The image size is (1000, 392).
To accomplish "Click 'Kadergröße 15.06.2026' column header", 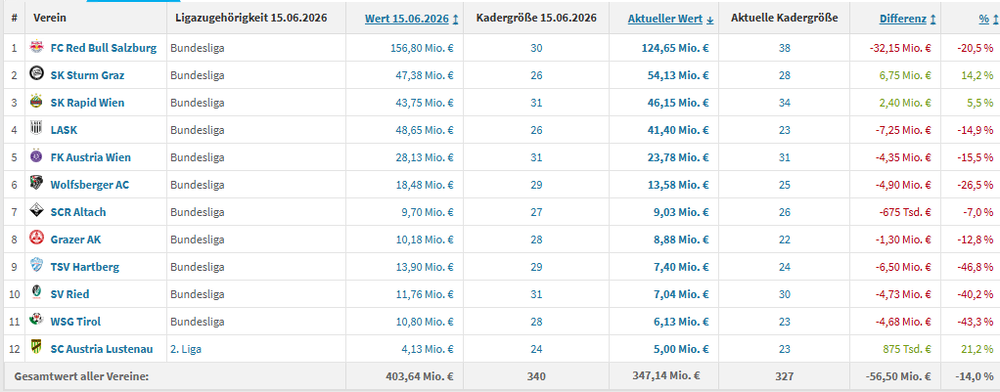I will (536, 18).
